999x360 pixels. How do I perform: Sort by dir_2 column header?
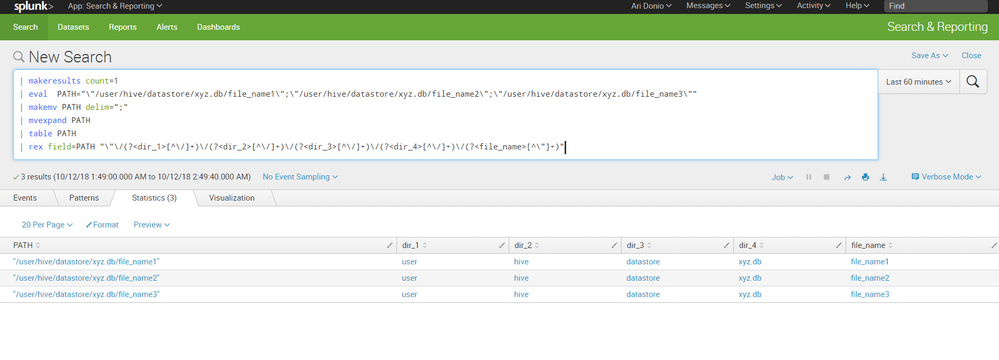[x=526, y=245]
